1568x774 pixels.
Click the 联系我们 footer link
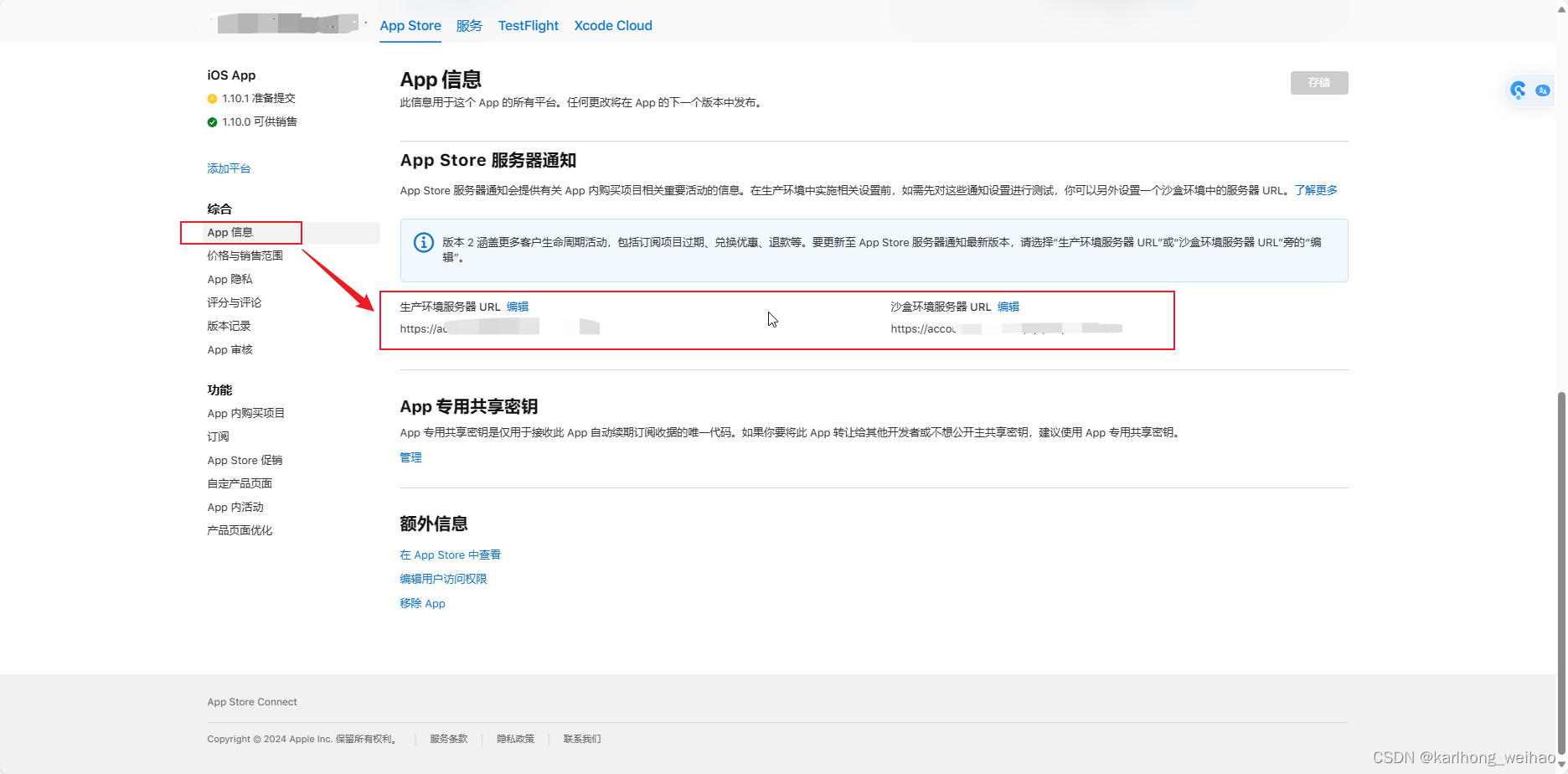tap(582, 739)
